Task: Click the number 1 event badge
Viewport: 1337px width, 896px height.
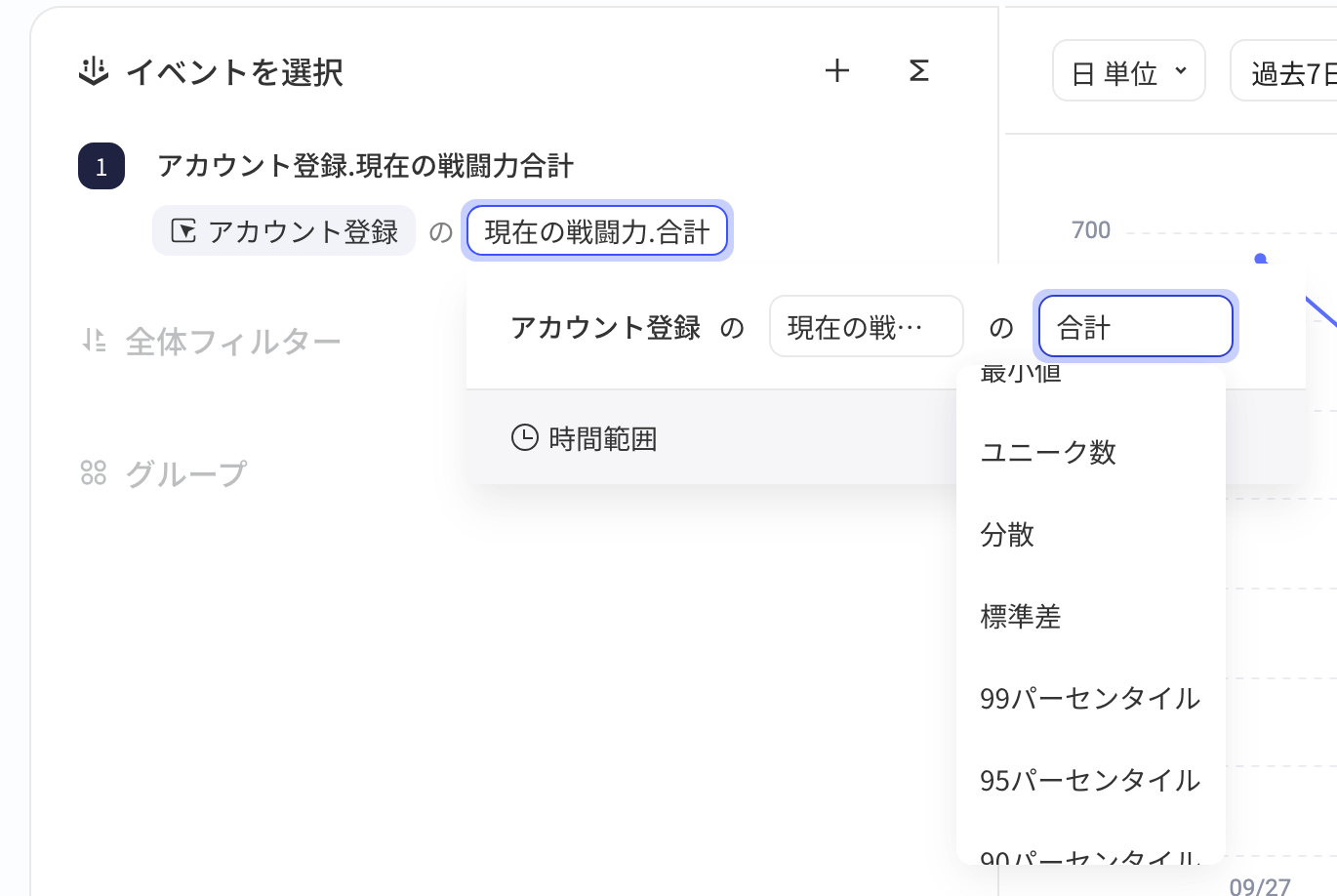Action: [101, 166]
